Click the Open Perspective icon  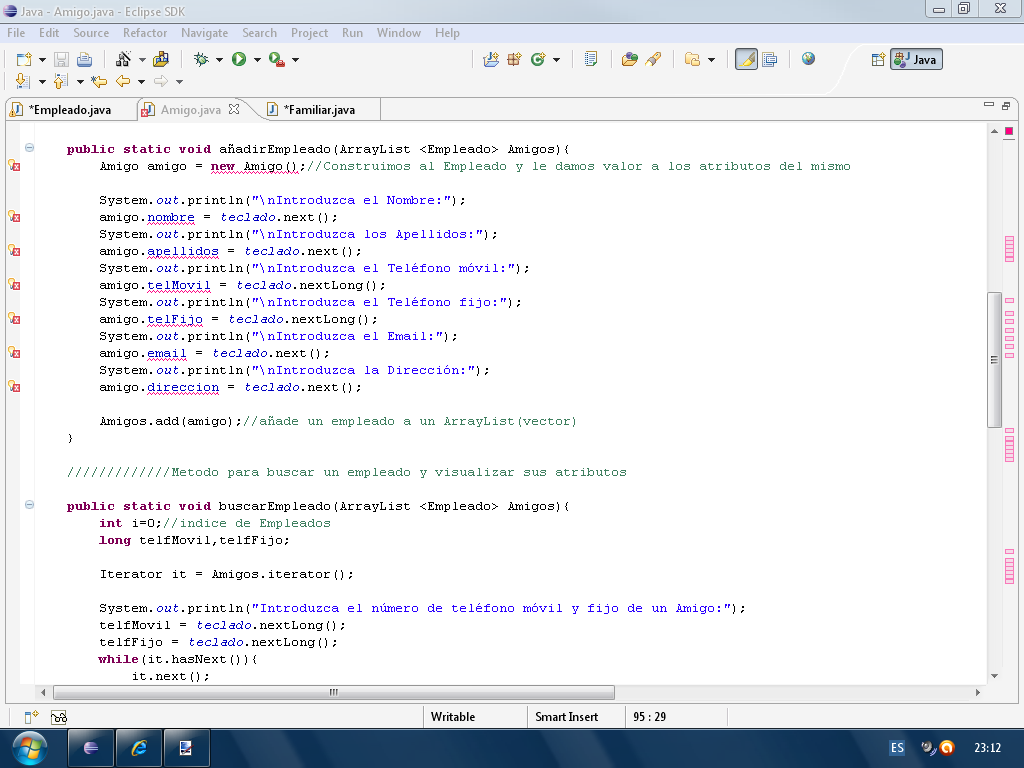[878, 59]
